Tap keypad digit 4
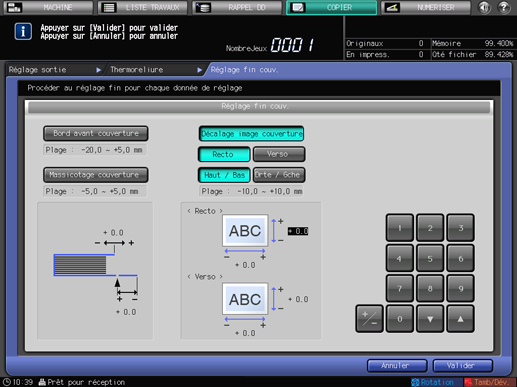 click(400, 258)
